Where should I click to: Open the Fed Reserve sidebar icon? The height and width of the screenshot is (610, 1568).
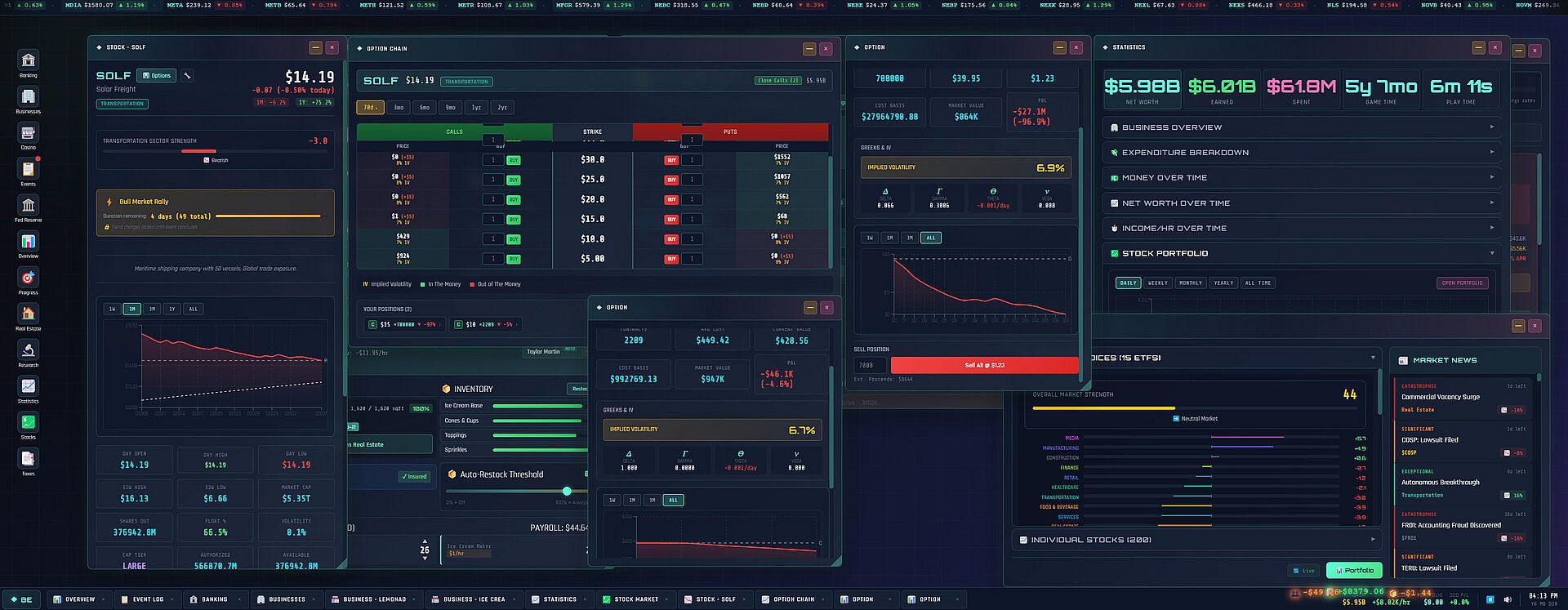point(29,207)
